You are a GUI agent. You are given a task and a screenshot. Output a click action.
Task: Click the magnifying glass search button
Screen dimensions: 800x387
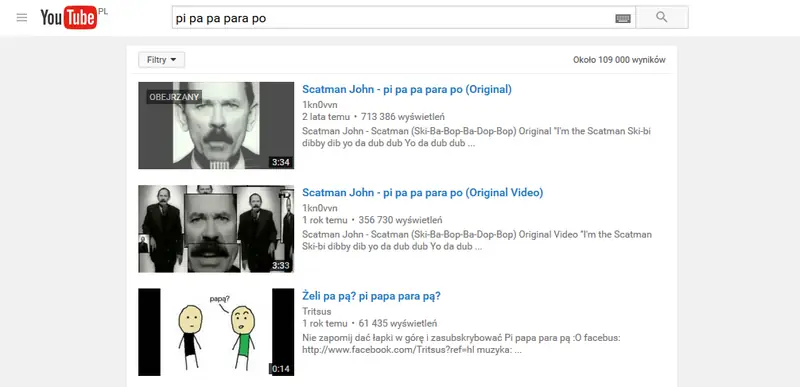click(662, 17)
